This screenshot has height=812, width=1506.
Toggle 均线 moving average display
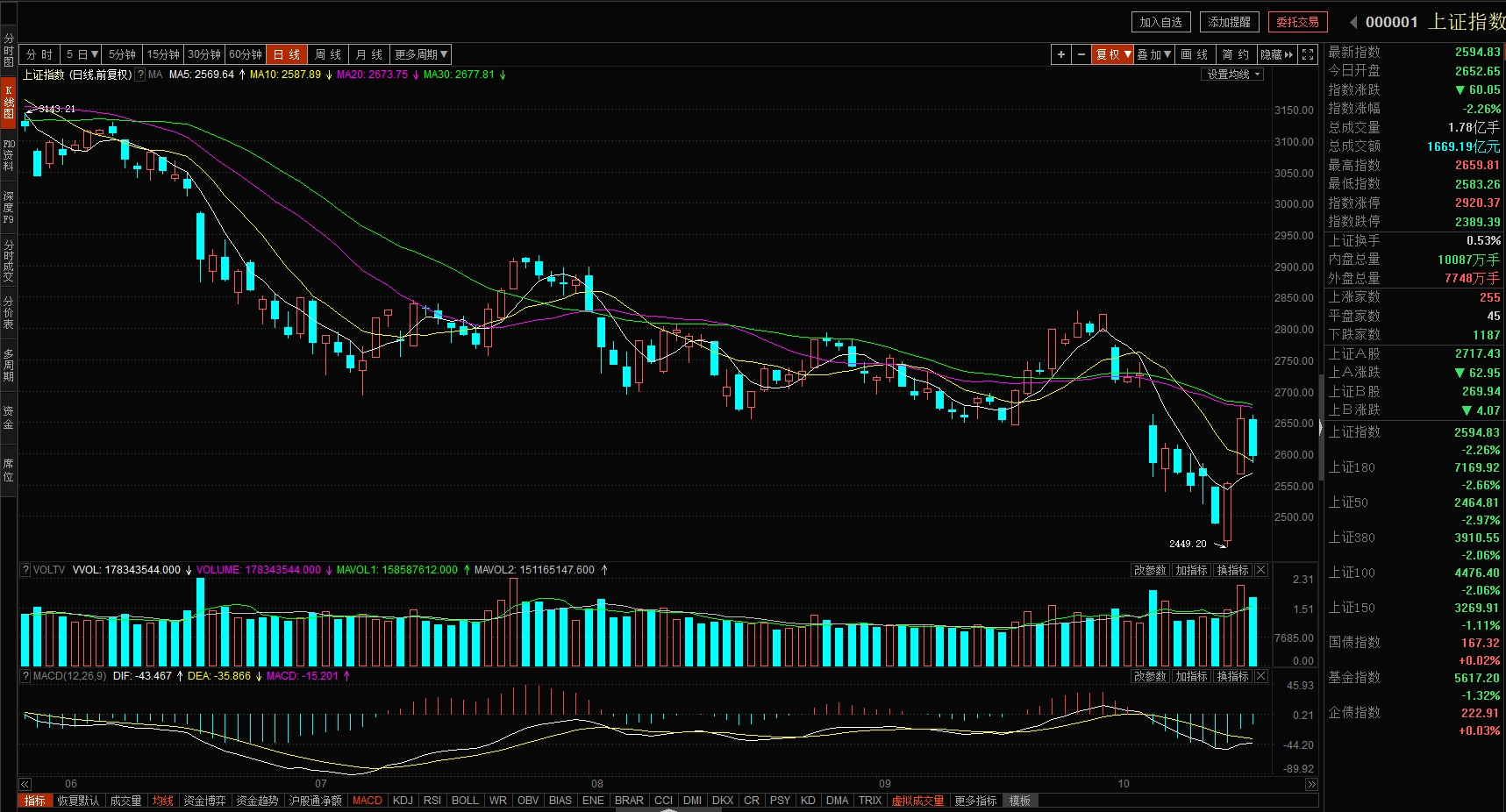pos(162,801)
